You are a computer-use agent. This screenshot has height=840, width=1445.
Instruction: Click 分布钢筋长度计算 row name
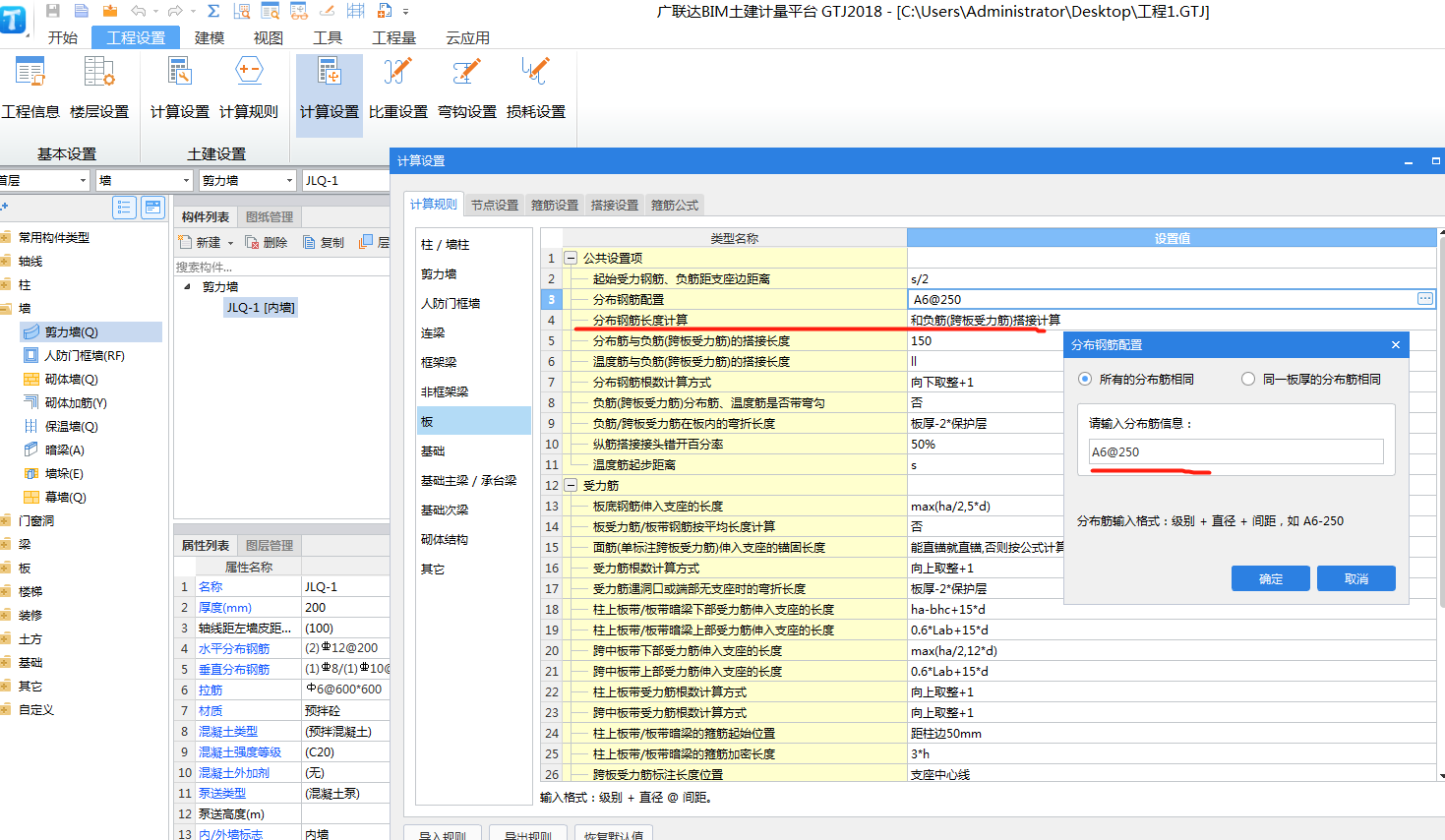[x=640, y=321]
